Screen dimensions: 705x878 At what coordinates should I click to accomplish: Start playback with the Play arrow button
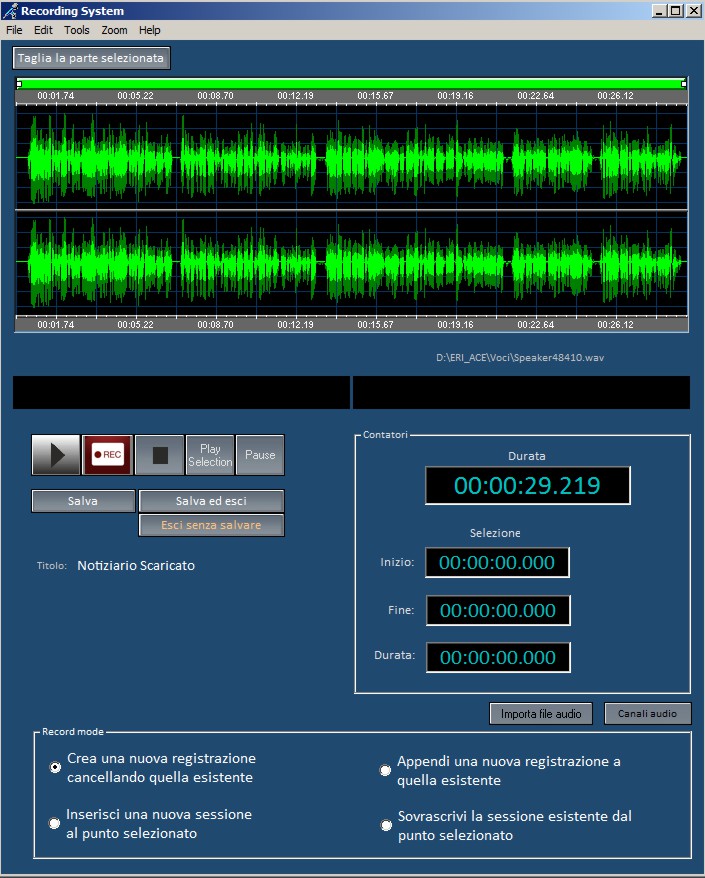coord(55,455)
